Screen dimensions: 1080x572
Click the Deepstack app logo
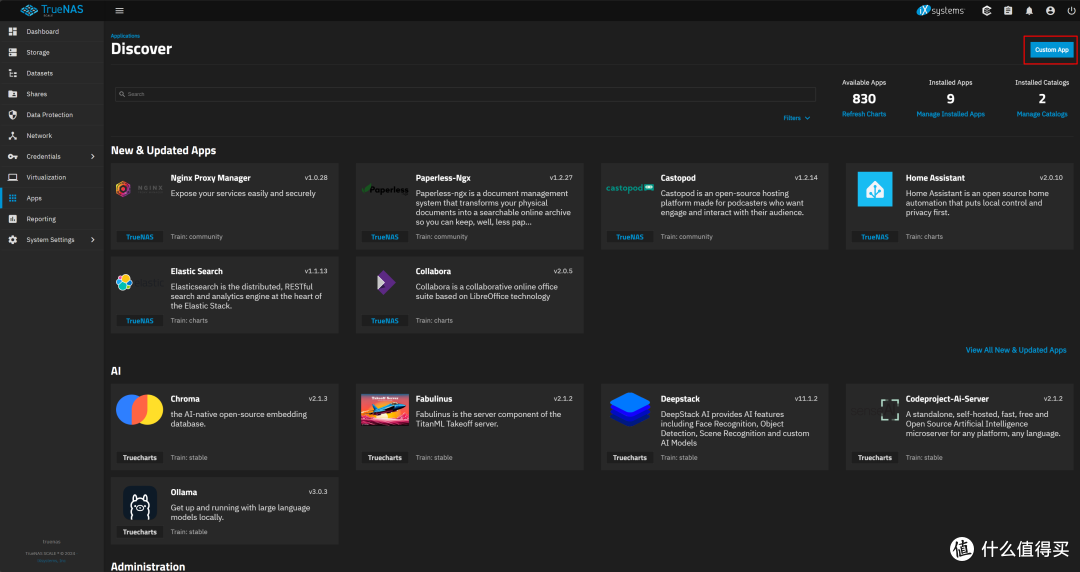(630, 409)
